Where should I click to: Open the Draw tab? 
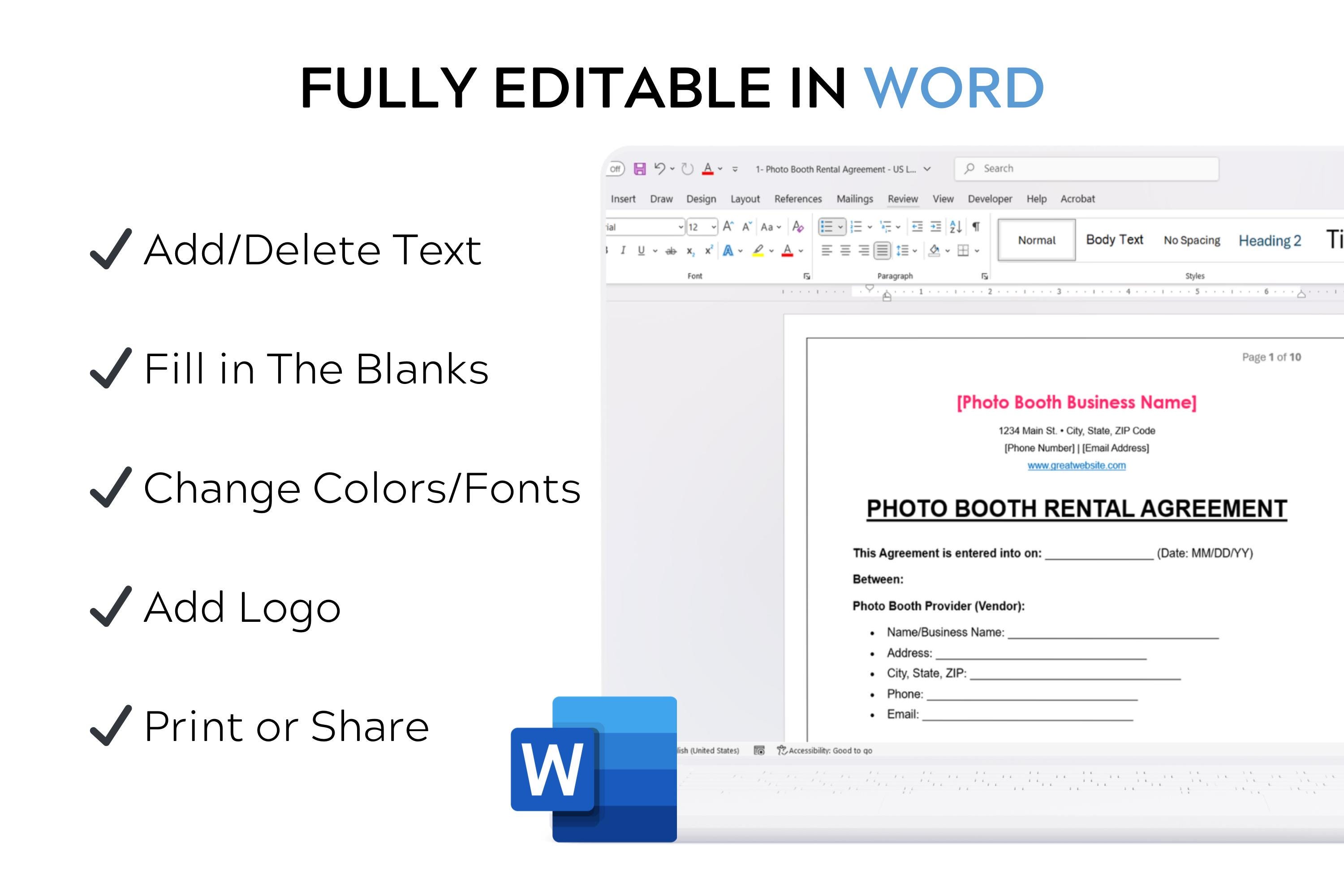[661, 199]
